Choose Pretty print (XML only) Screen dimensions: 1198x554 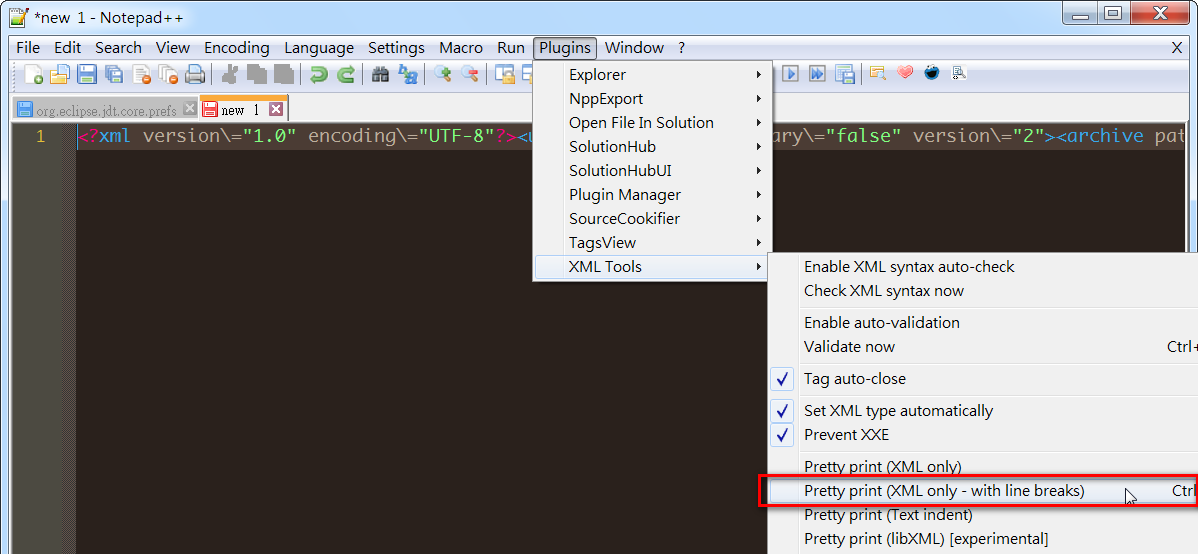click(982, 467)
